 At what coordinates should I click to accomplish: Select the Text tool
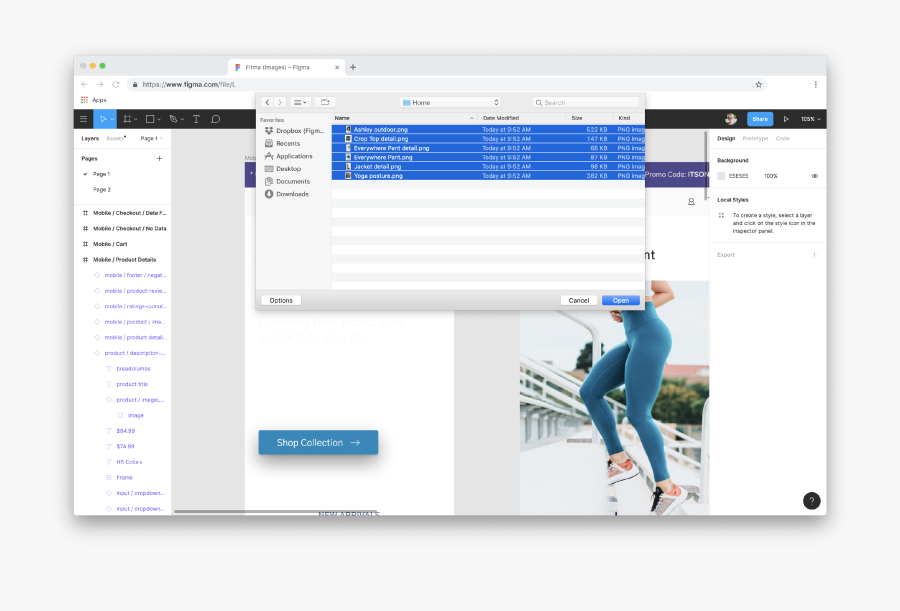coord(196,119)
